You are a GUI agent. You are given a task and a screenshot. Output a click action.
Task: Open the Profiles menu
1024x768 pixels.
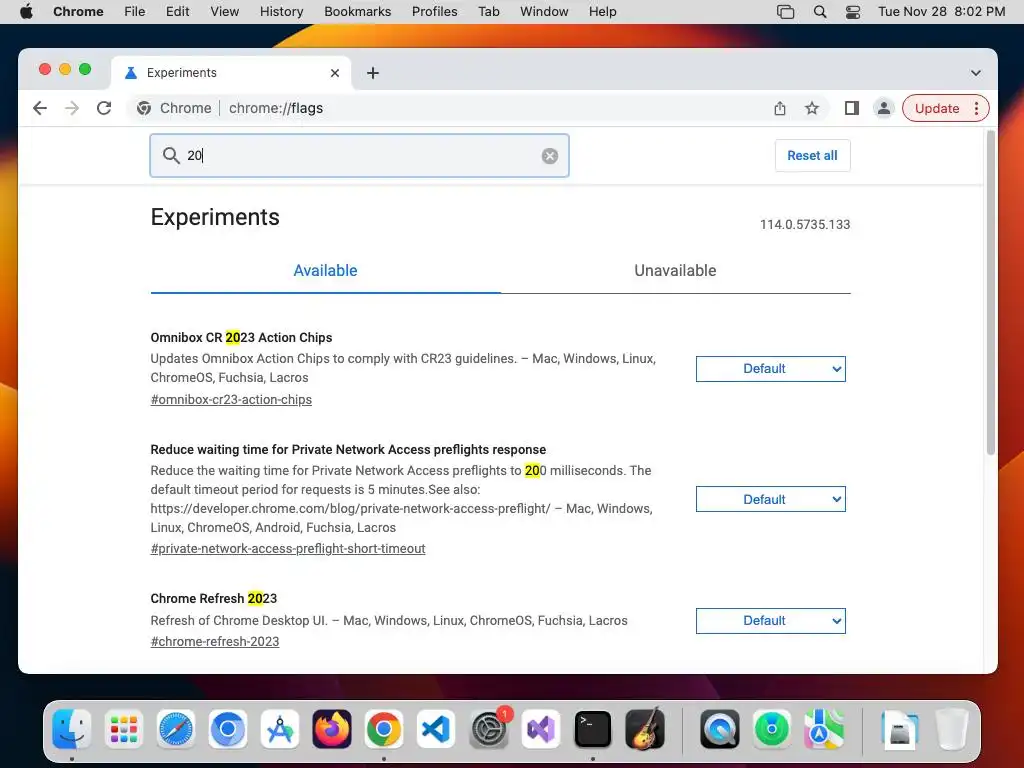click(x=434, y=12)
